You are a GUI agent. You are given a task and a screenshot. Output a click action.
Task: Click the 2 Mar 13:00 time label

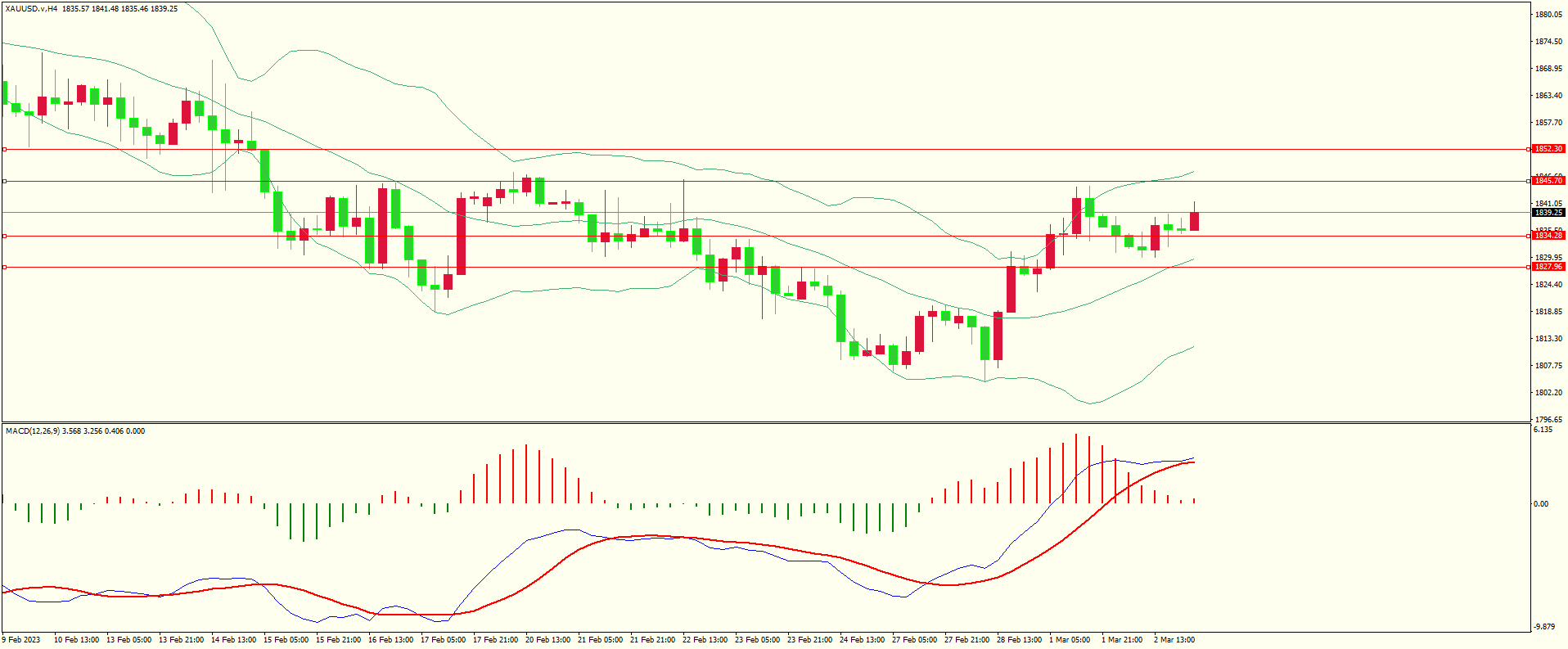point(1174,640)
